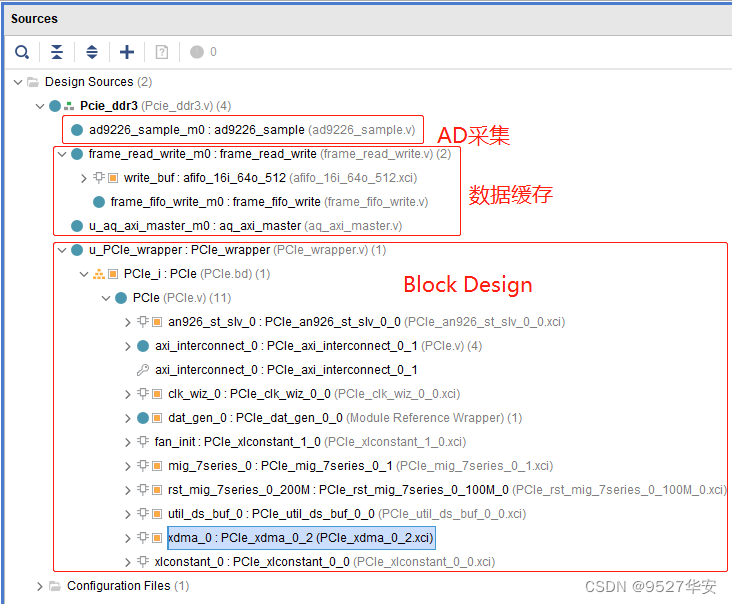
Task: Expand the xlconstant_0 node
Action: 127,562
